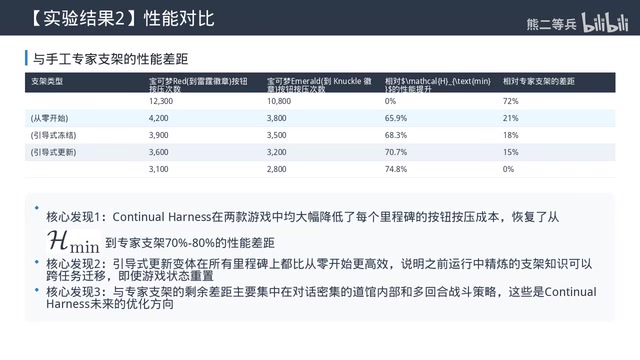Select the 15% value

click(x=510, y=152)
